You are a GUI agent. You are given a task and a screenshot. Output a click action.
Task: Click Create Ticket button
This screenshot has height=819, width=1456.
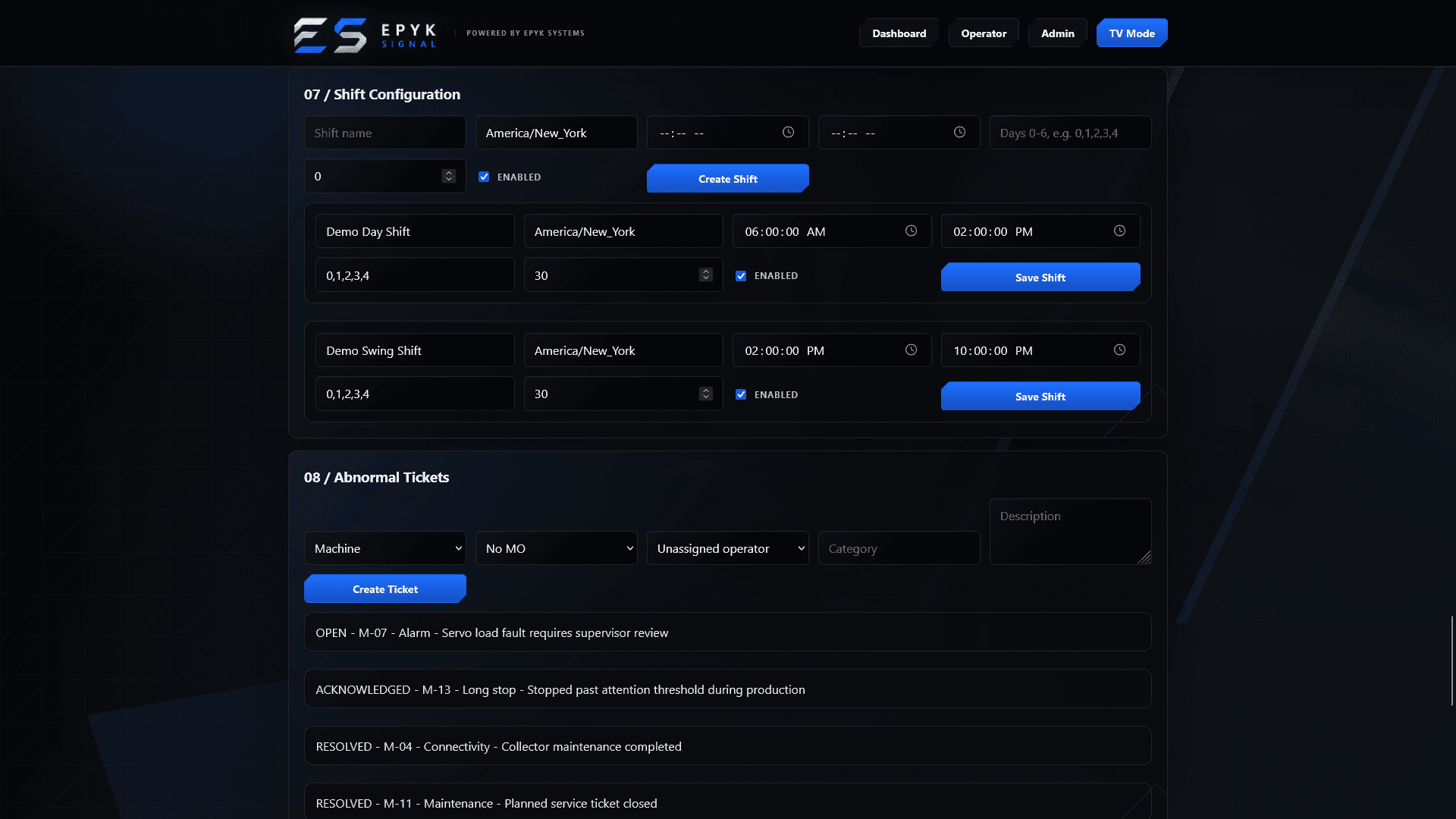point(385,589)
